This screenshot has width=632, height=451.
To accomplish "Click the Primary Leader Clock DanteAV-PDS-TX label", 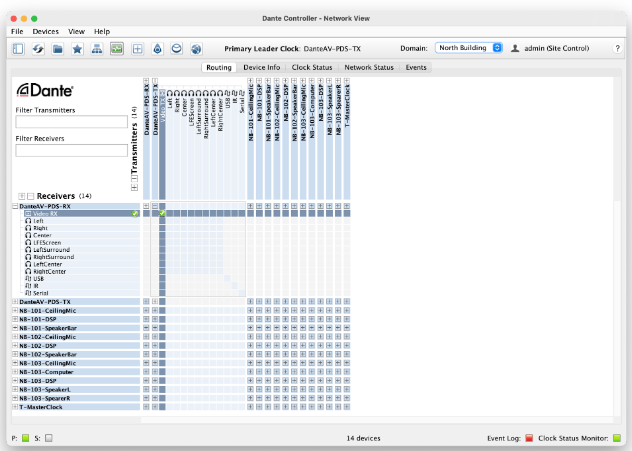I will tap(293, 49).
